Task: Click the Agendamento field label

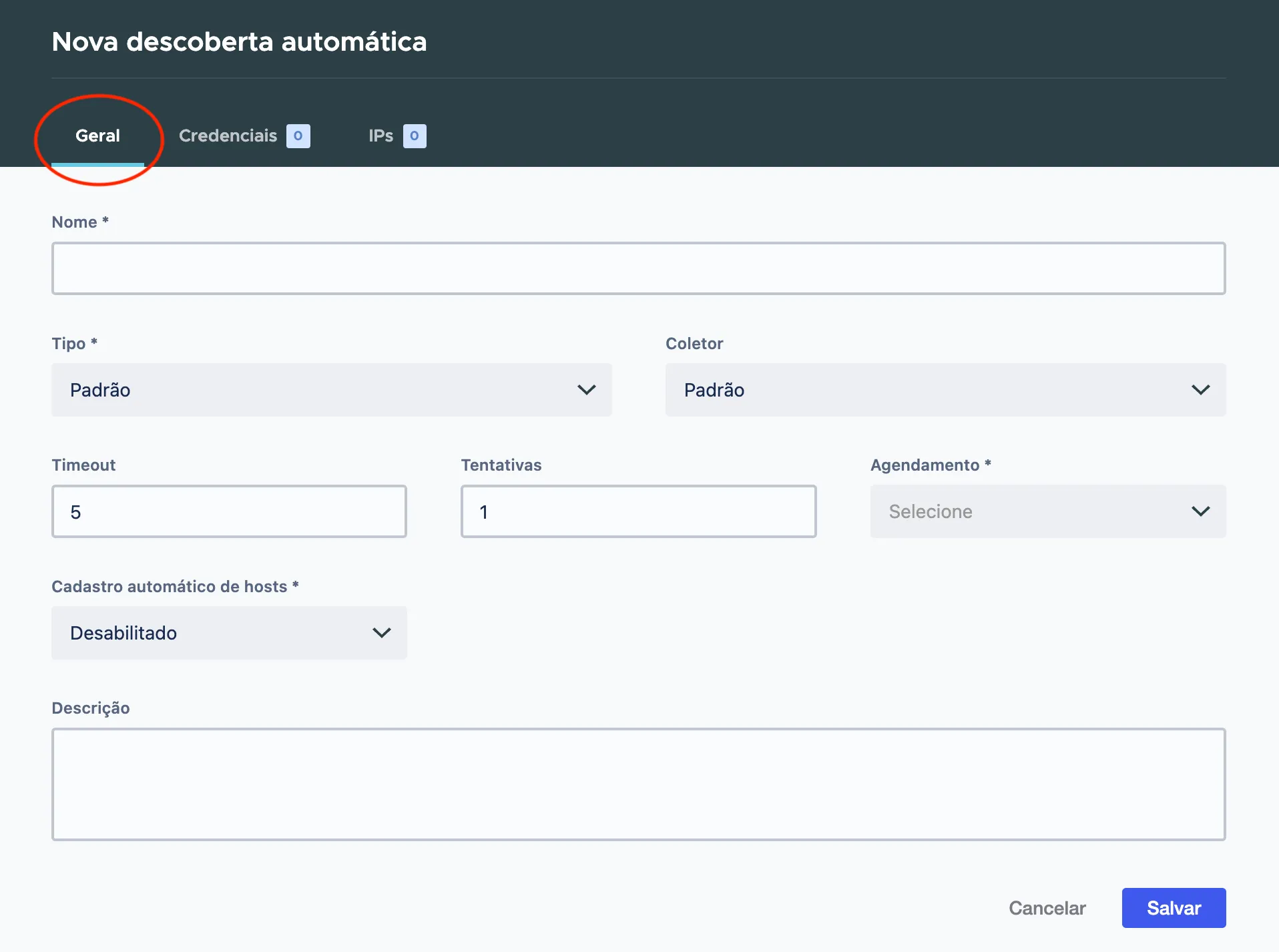Action: pos(931,465)
